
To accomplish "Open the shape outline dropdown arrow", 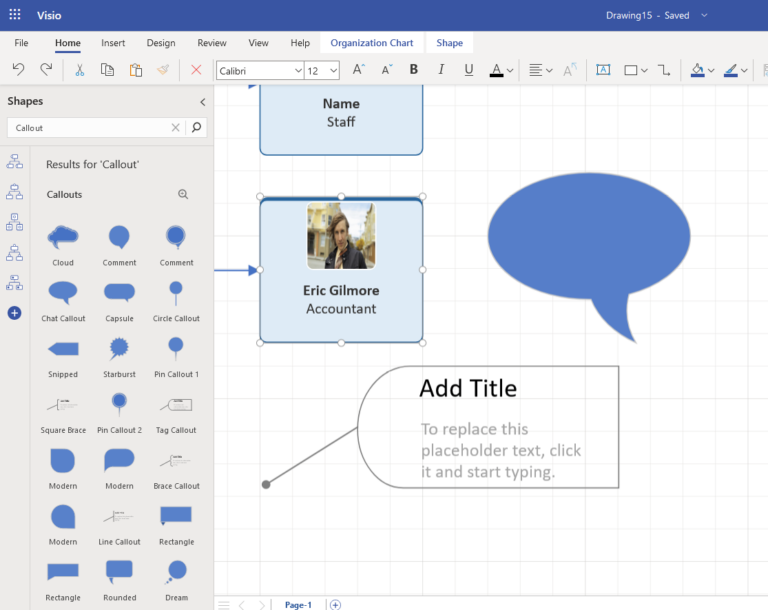I will click(x=744, y=71).
